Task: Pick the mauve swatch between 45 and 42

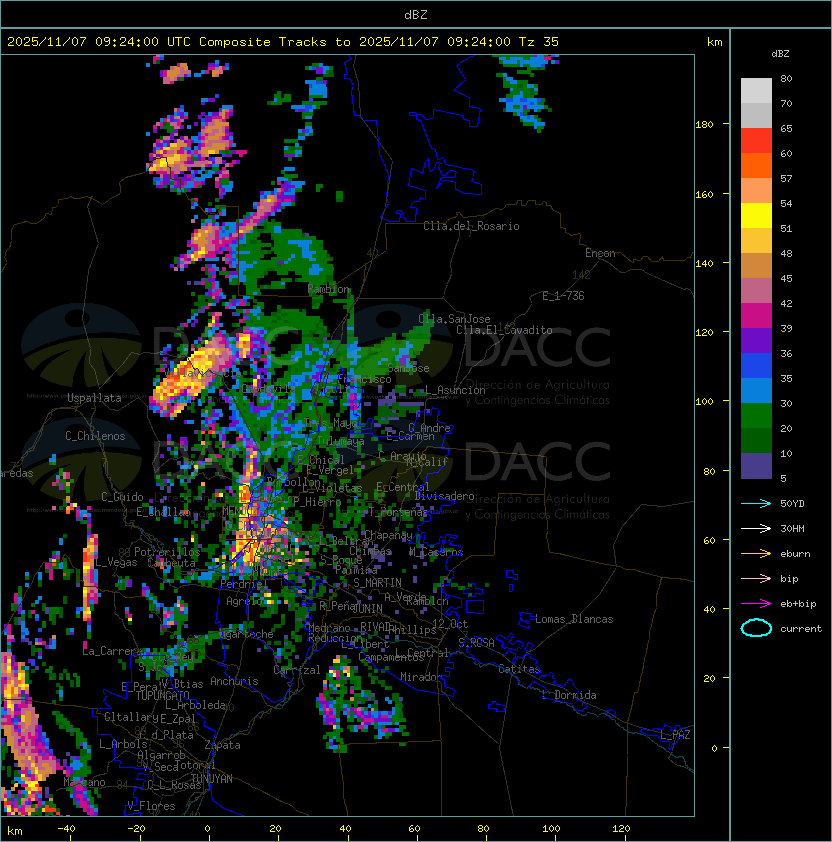Action: (x=756, y=291)
